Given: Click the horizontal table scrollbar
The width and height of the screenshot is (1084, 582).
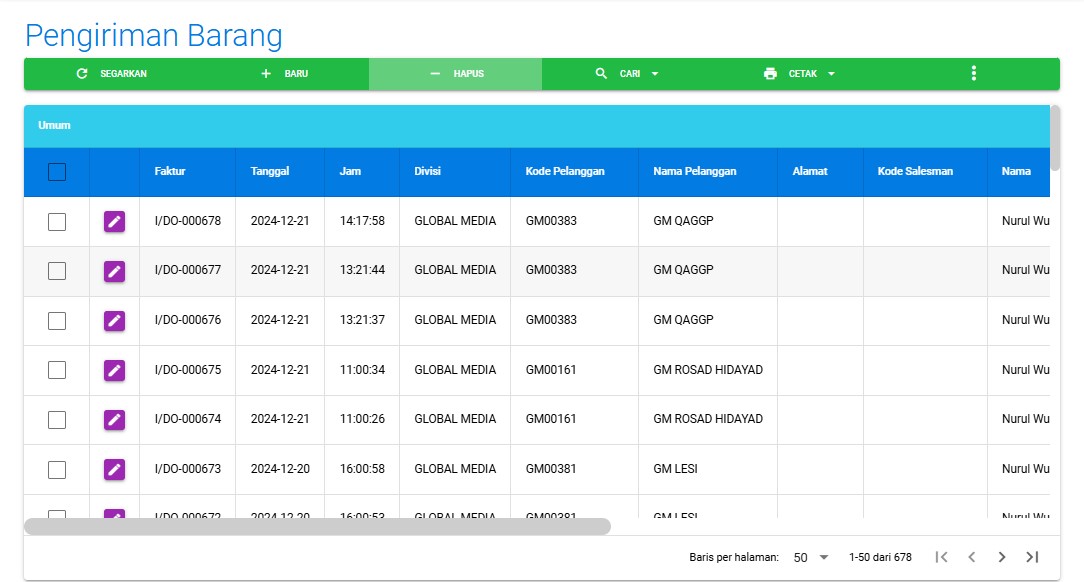Looking at the screenshot, I should (317, 526).
